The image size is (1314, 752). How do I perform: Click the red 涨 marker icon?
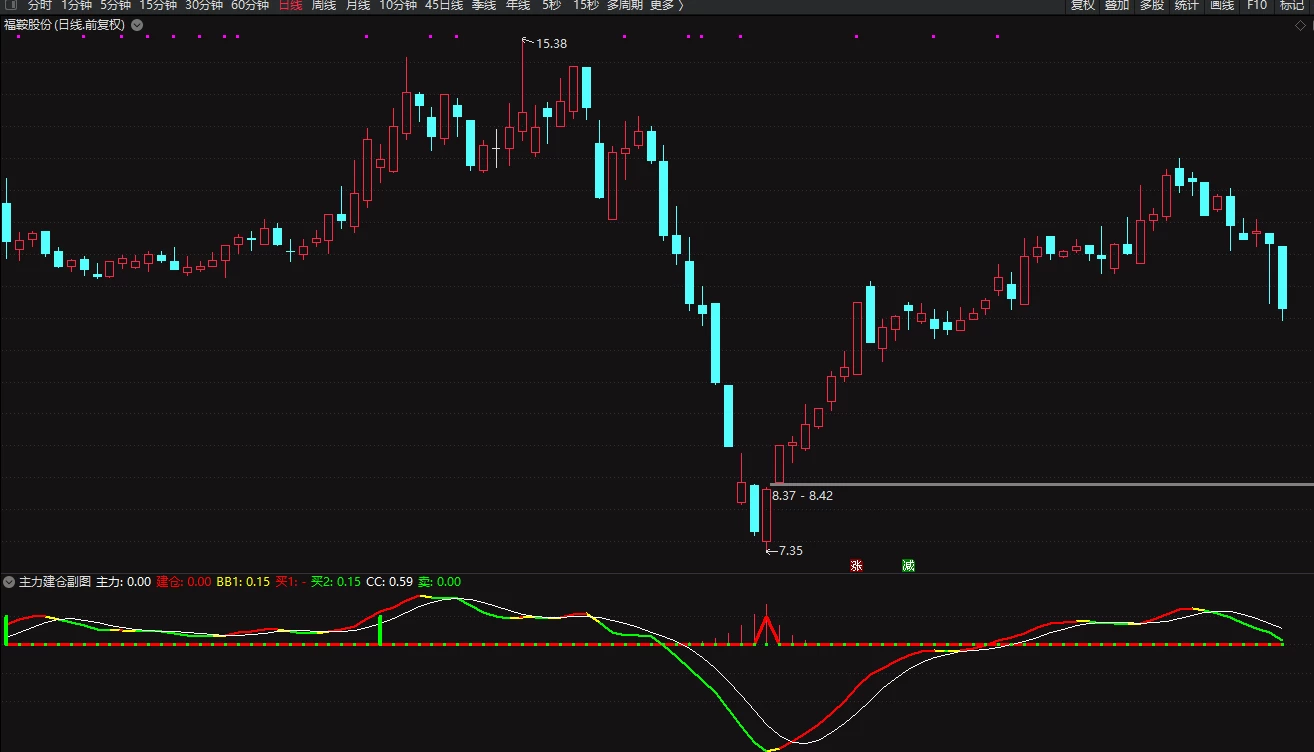point(856,566)
